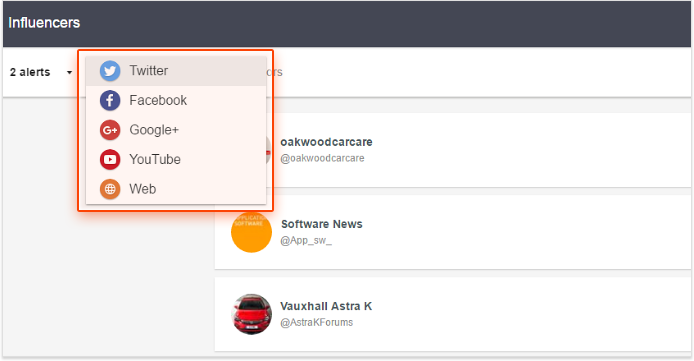Select Twitter menu option
Viewport: 694px width, 361px height.
coord(176,71)
